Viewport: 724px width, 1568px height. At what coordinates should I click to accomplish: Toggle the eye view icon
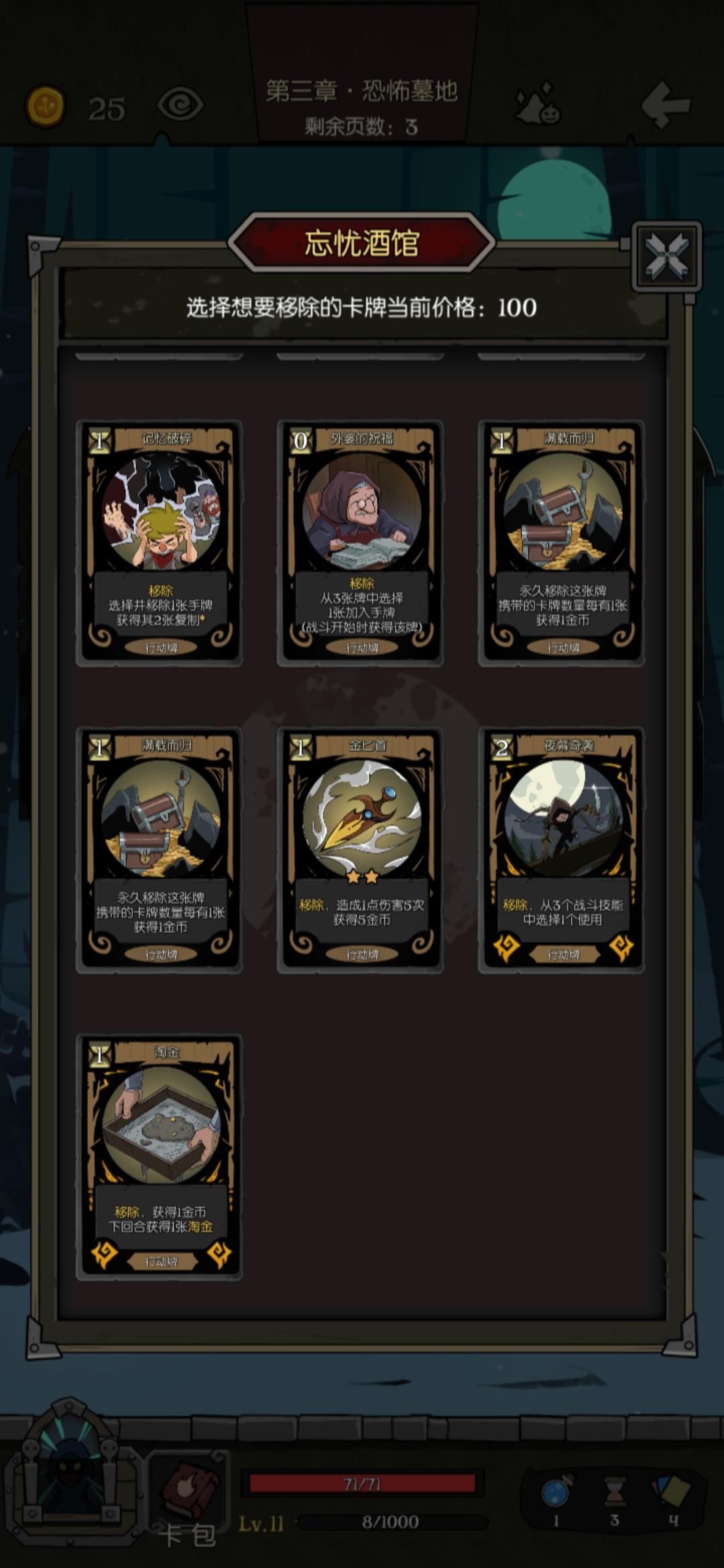[x=180, y=106]
